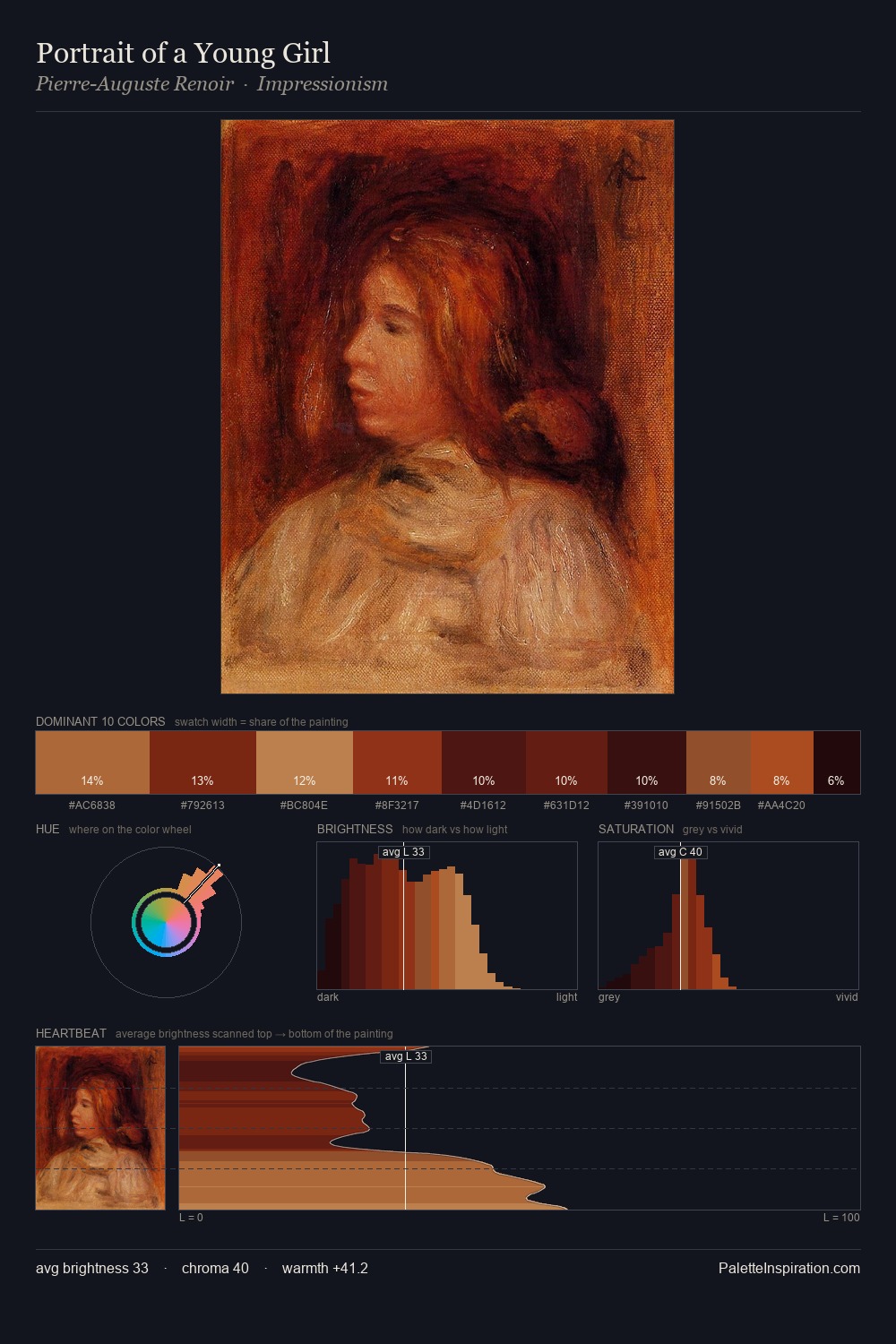Pick the #BC804E swatch showing 12%
The width and height of the screenshot is (896, 1344).
(x=305, y=762)
